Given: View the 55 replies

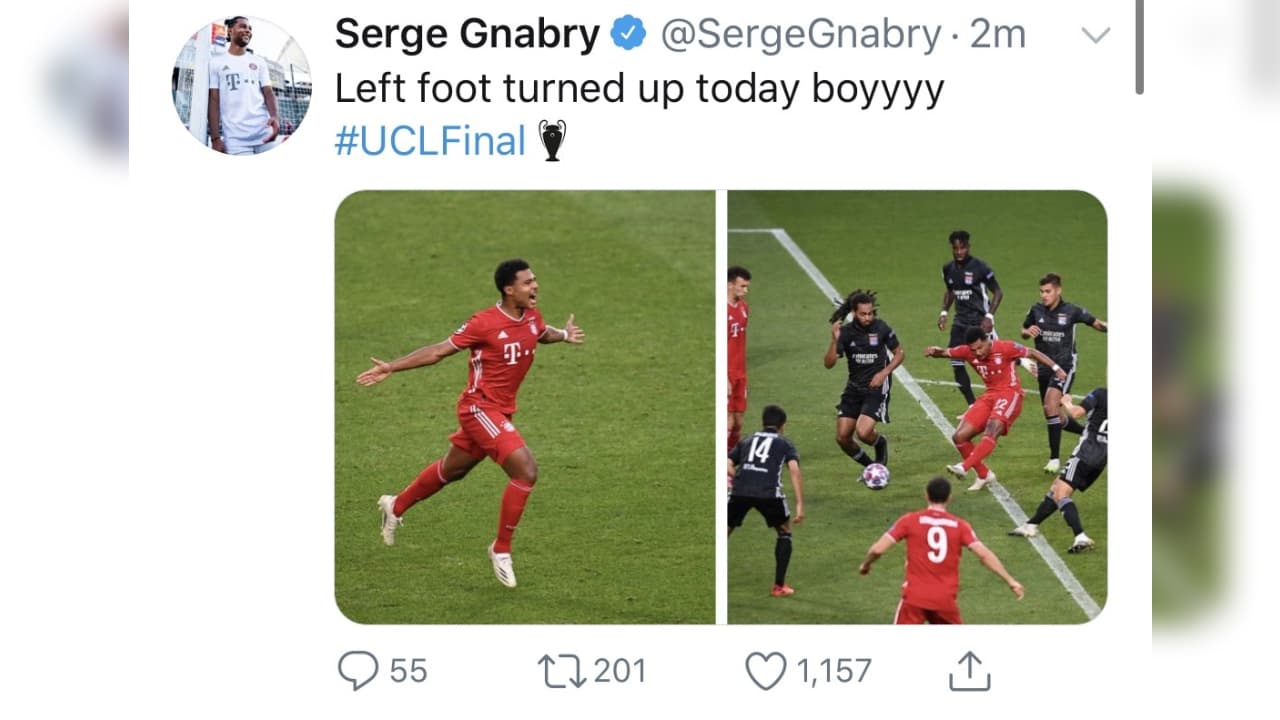Looking at the screenshot, I should click(x=404, y=670).
